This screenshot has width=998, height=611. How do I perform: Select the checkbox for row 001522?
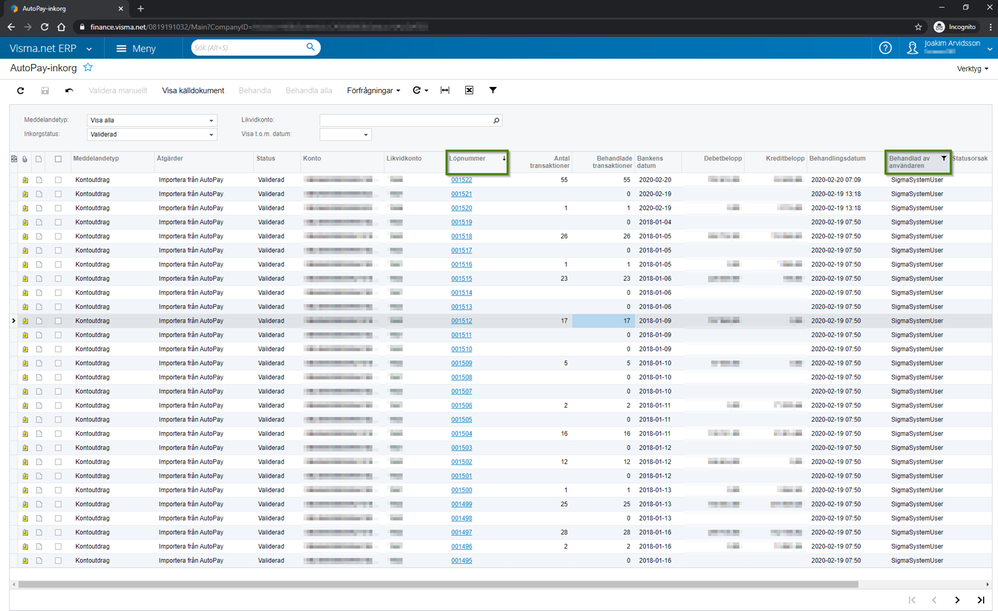(58, 180)
